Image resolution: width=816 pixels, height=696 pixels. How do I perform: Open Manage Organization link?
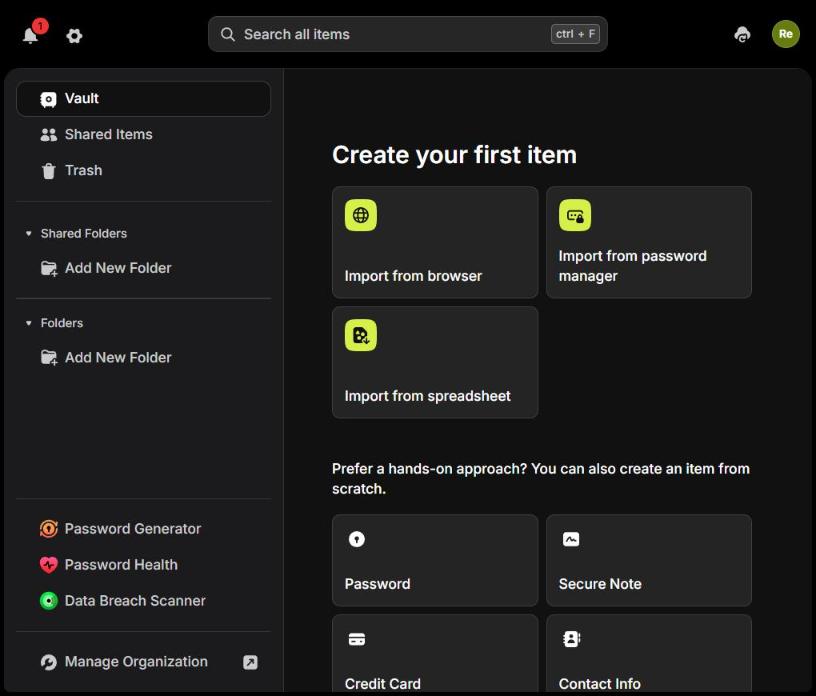point(144,662)
